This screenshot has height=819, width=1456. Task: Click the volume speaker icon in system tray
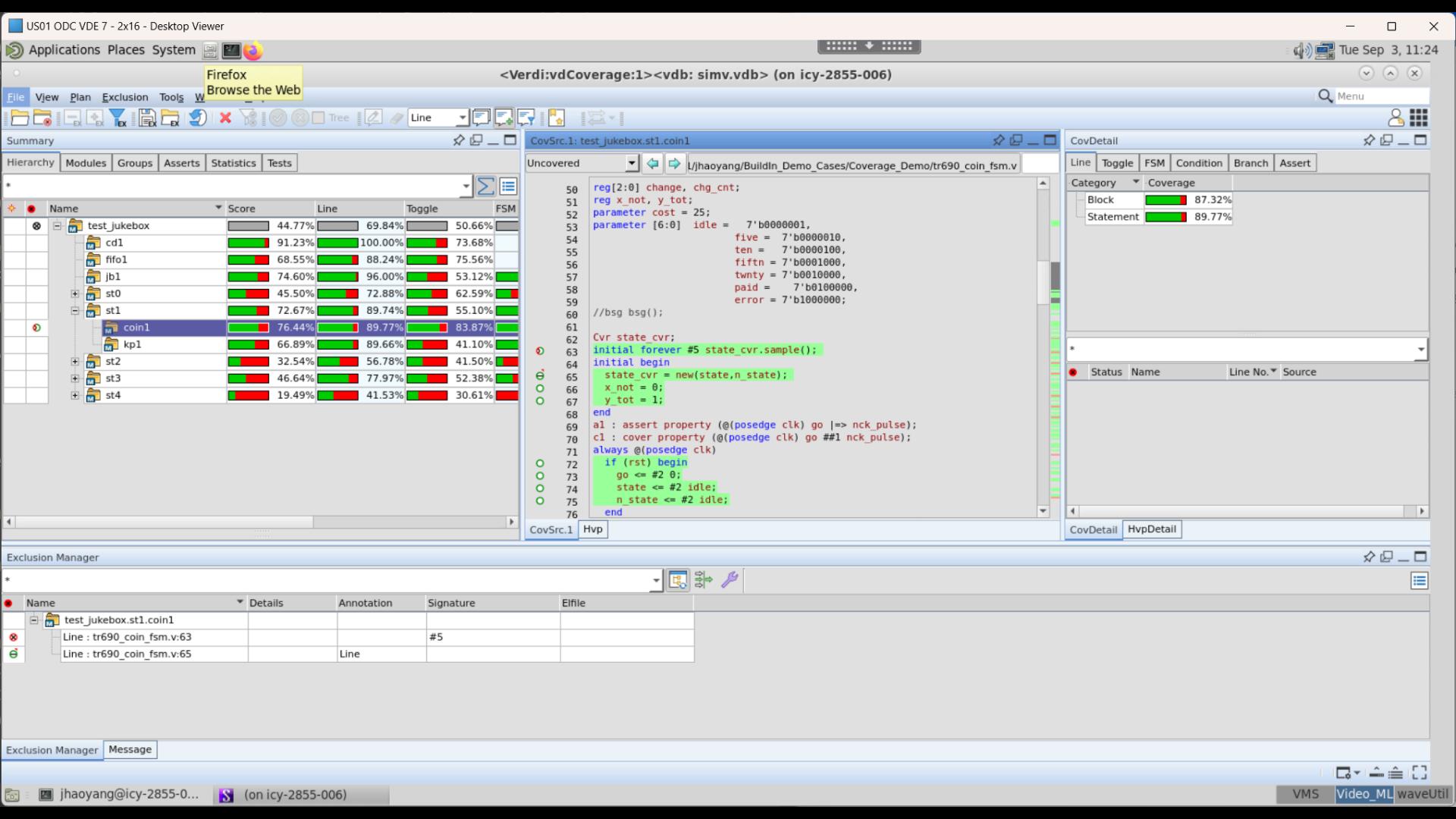pos(1302,51)
